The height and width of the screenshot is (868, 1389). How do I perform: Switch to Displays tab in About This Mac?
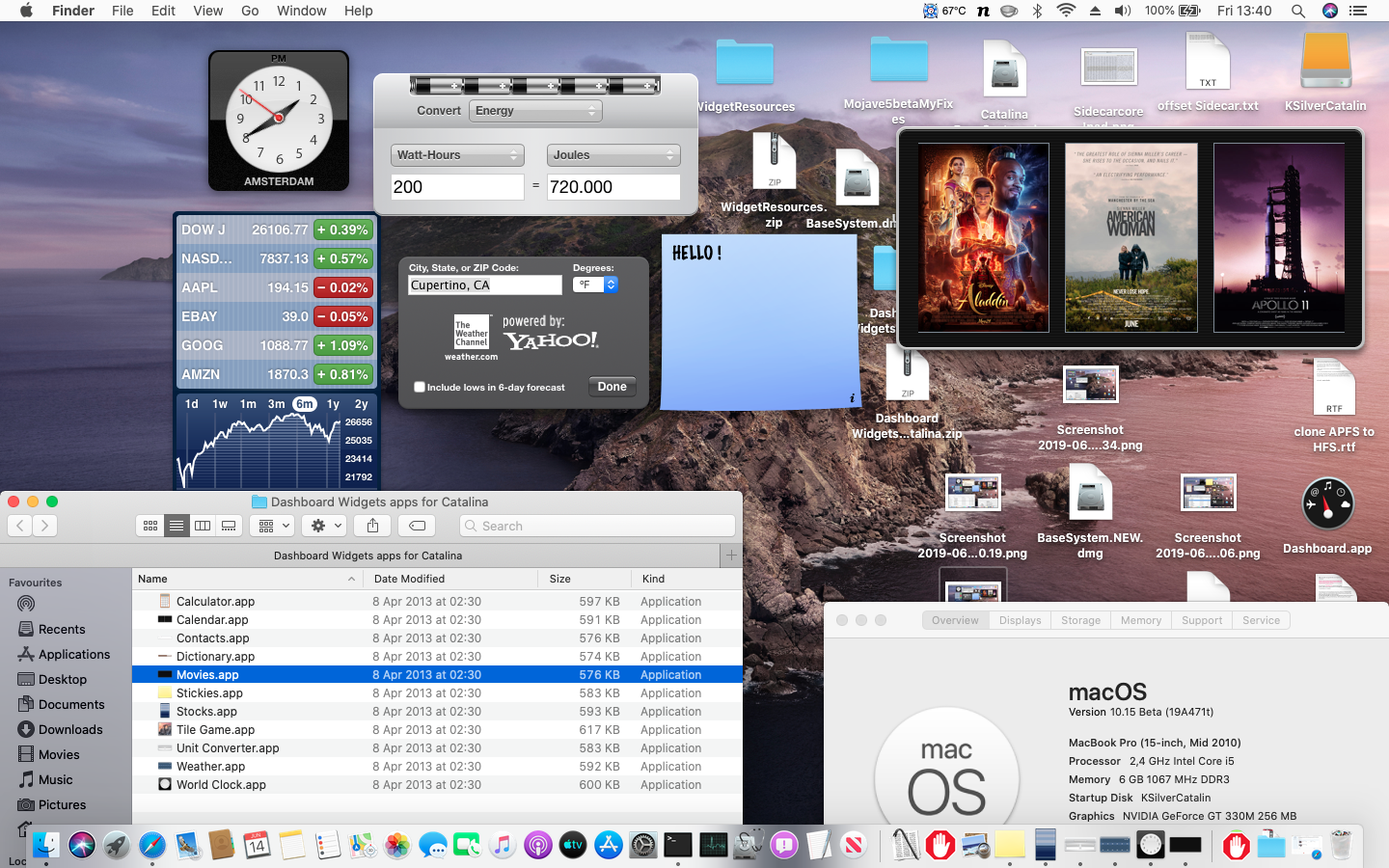tap(1020, 620)
